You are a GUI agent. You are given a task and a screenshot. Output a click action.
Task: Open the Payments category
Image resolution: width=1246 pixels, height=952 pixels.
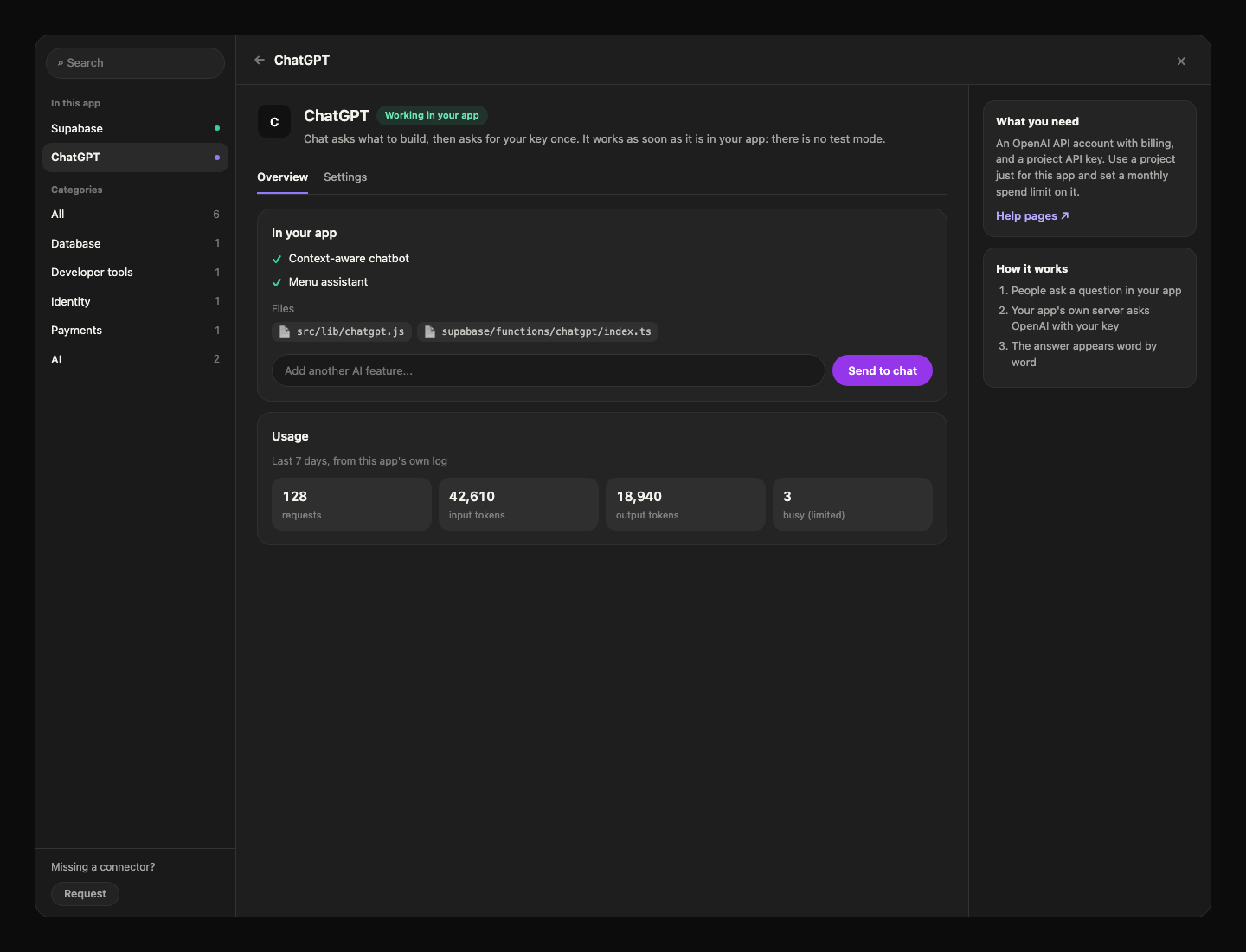coord(135,331)
